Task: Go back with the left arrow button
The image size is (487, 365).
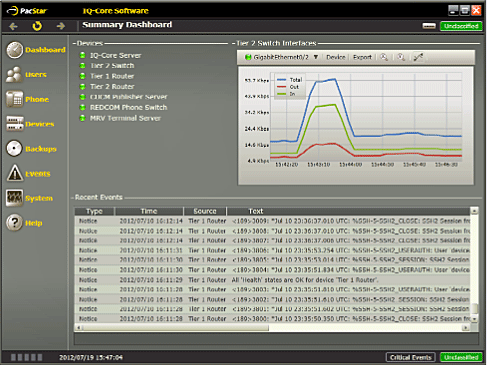Action: (13, 26)
